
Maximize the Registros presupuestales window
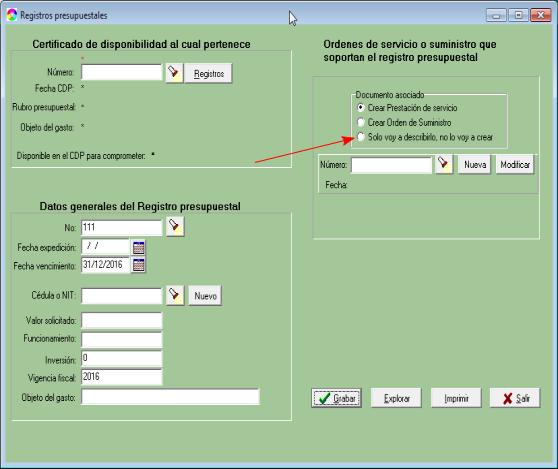click(x=518, y=15)
